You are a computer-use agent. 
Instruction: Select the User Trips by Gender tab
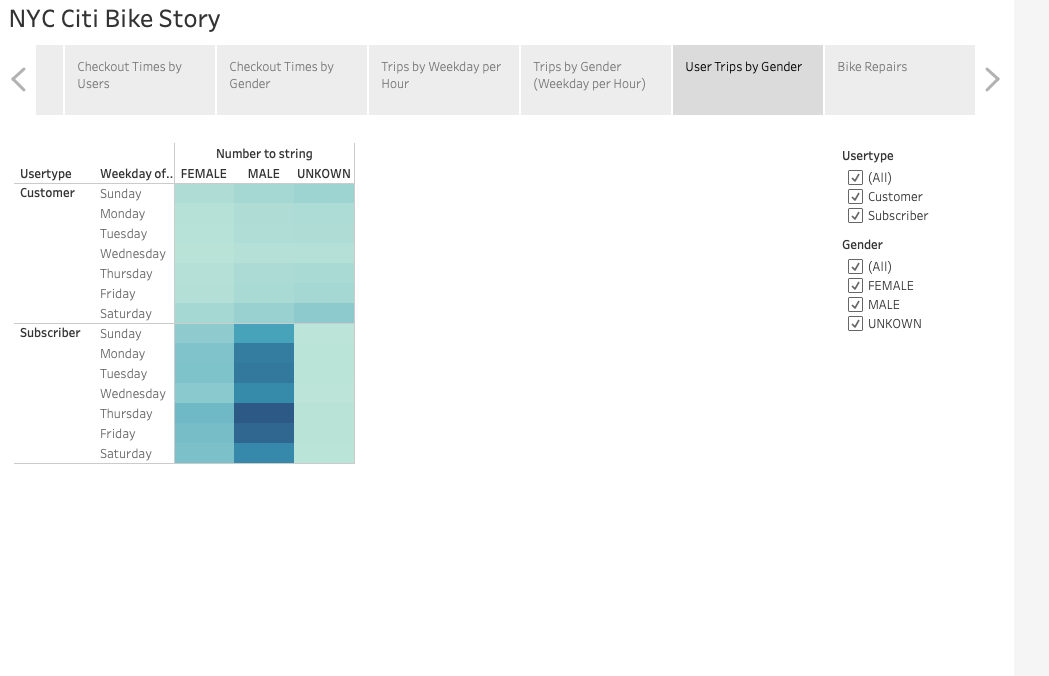(x=748, y=80)
